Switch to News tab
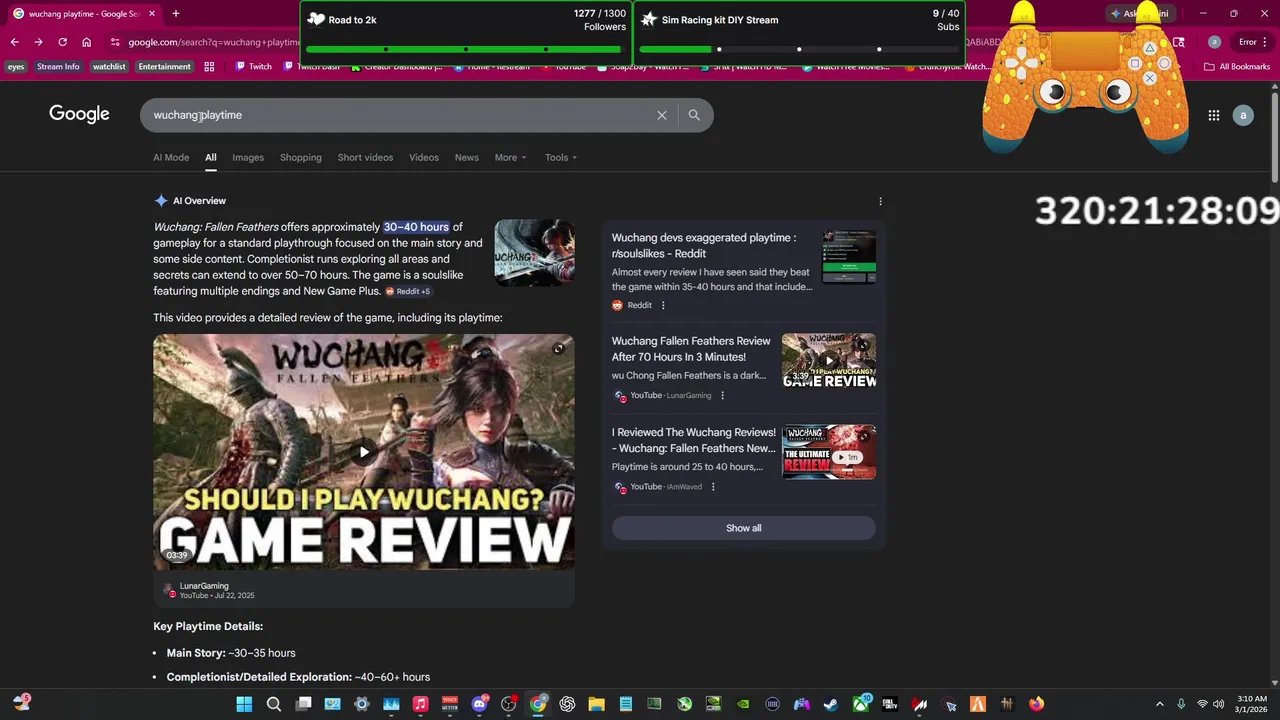Image resolution: width=1280 pixels, height=720 pixels. [467, 157]
